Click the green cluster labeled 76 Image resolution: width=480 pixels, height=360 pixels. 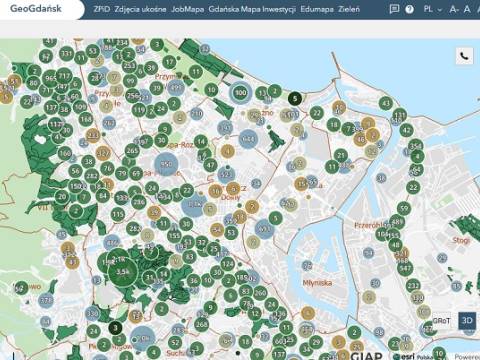107,168
